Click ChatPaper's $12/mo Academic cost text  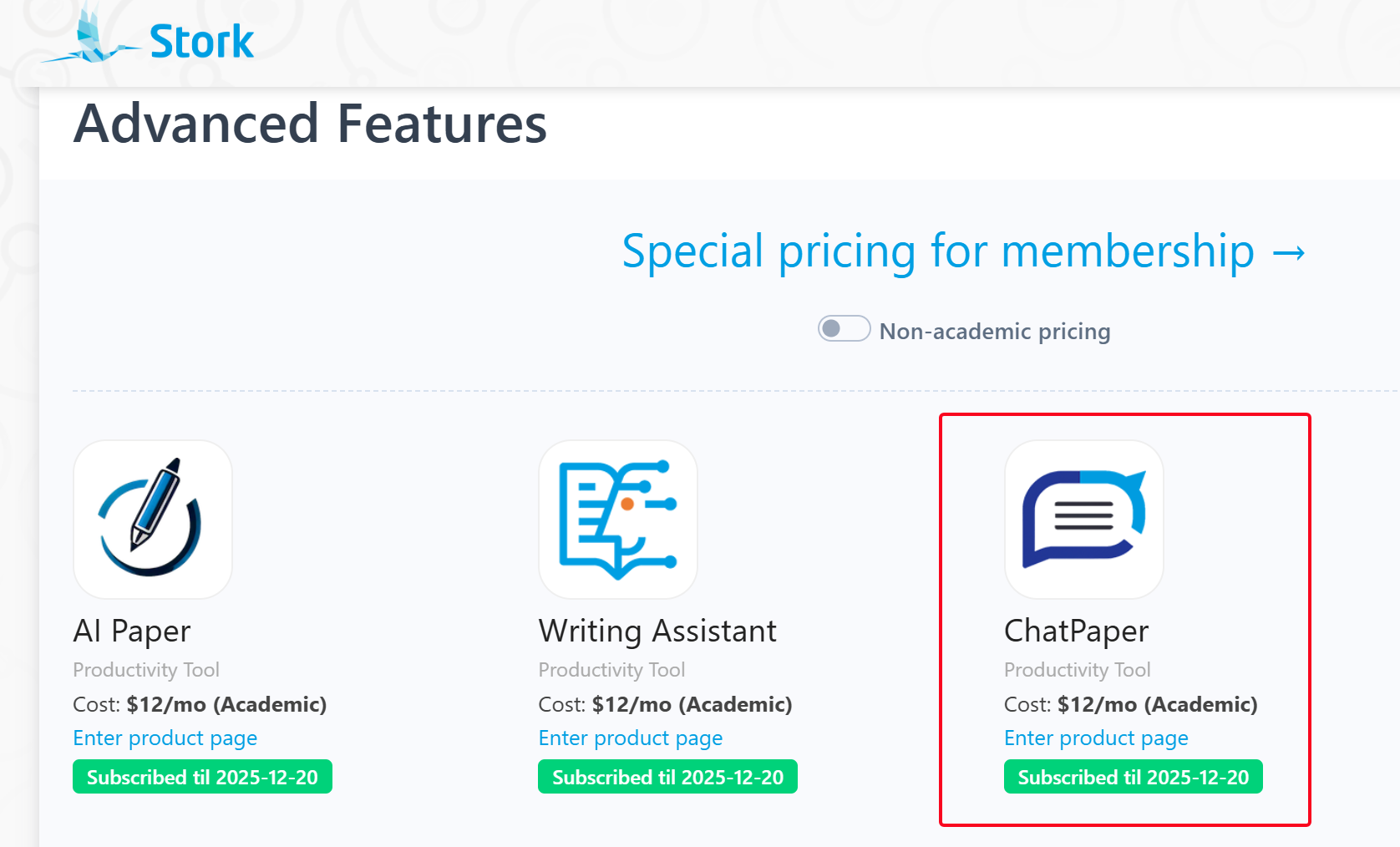tap(1157, 704)
